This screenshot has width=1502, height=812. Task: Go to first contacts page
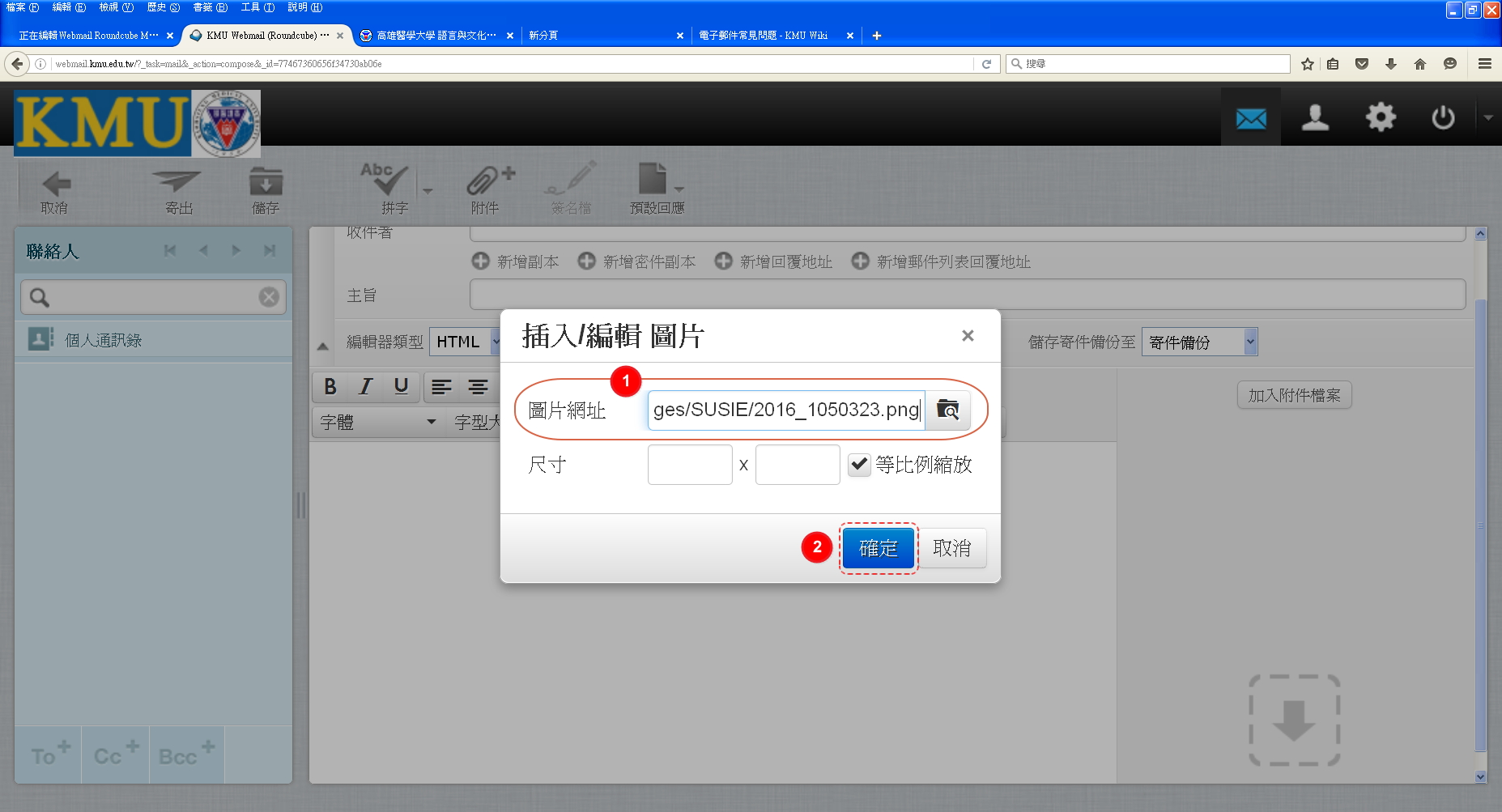(170, 251)
